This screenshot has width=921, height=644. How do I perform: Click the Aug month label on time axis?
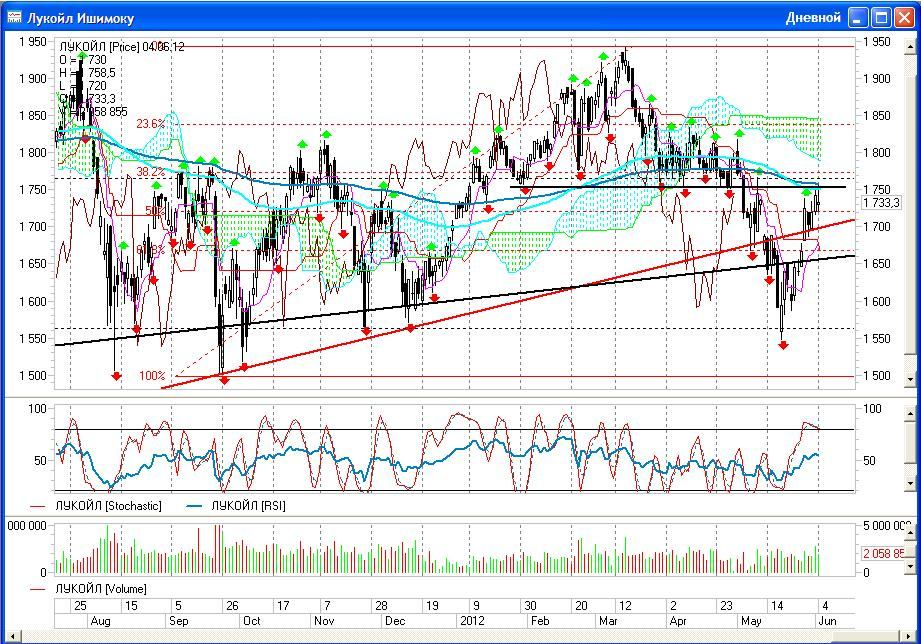(x=100, y=620)
